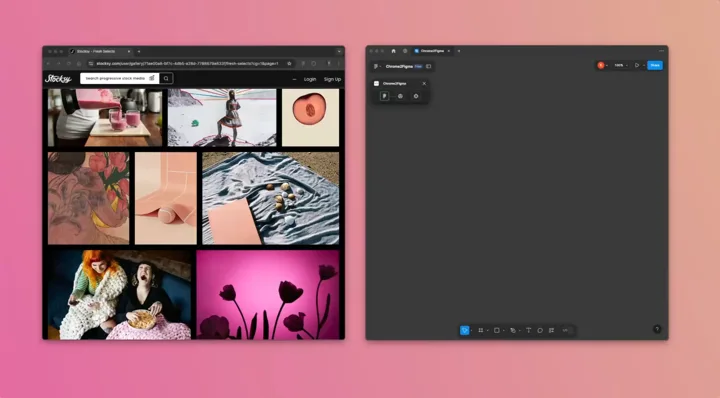720x398 pixels.
Task: Open a new tab in the Figma window
Action: click(x=459, y=51)
